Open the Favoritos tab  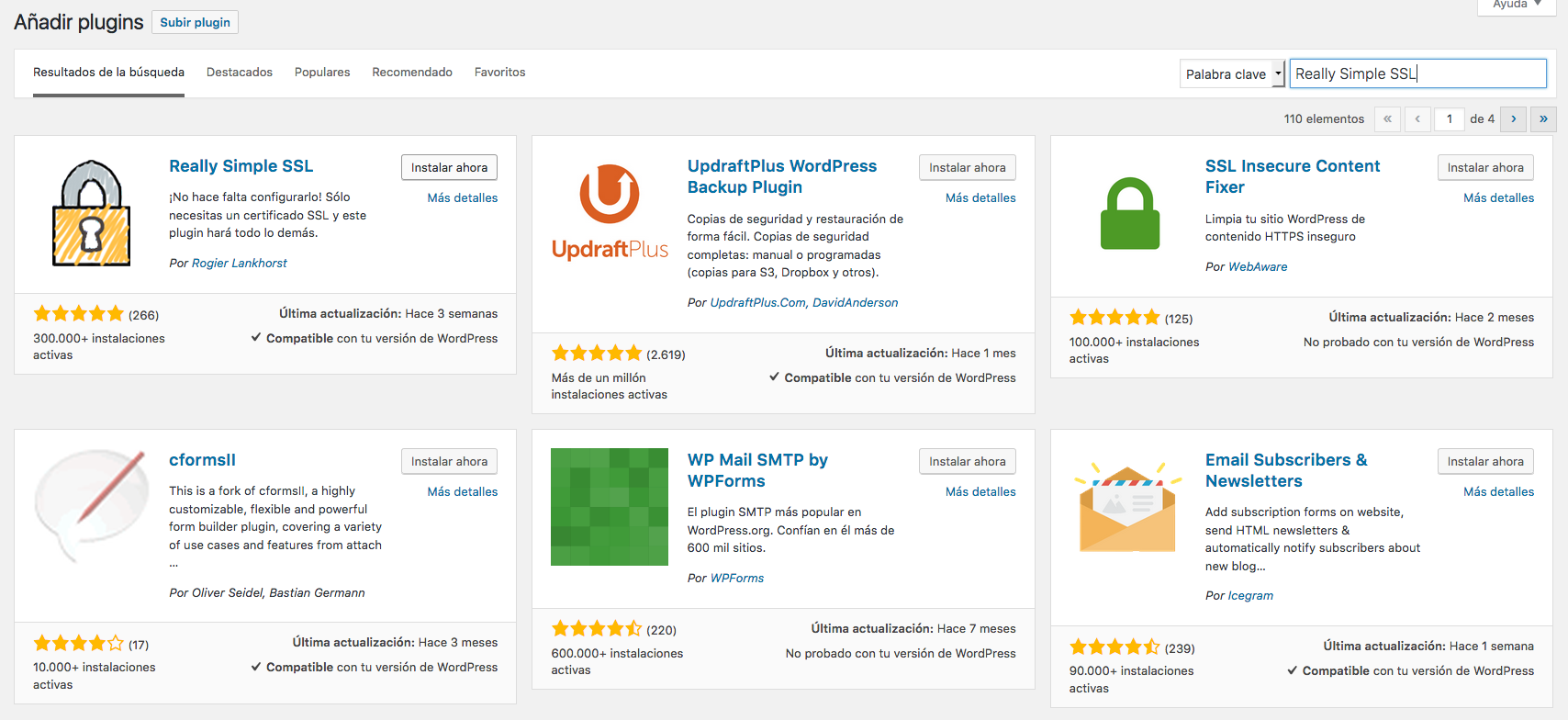coord(500,72)
